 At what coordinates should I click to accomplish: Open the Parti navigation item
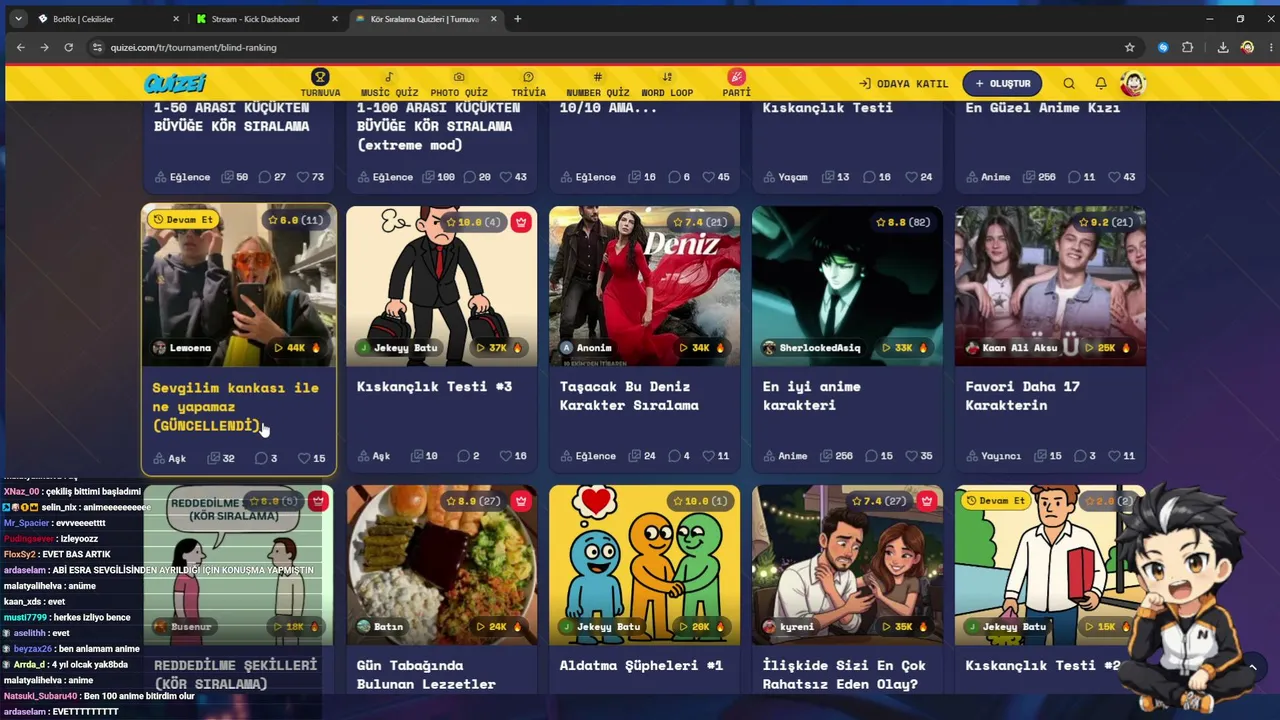click(x=737, y=84)
